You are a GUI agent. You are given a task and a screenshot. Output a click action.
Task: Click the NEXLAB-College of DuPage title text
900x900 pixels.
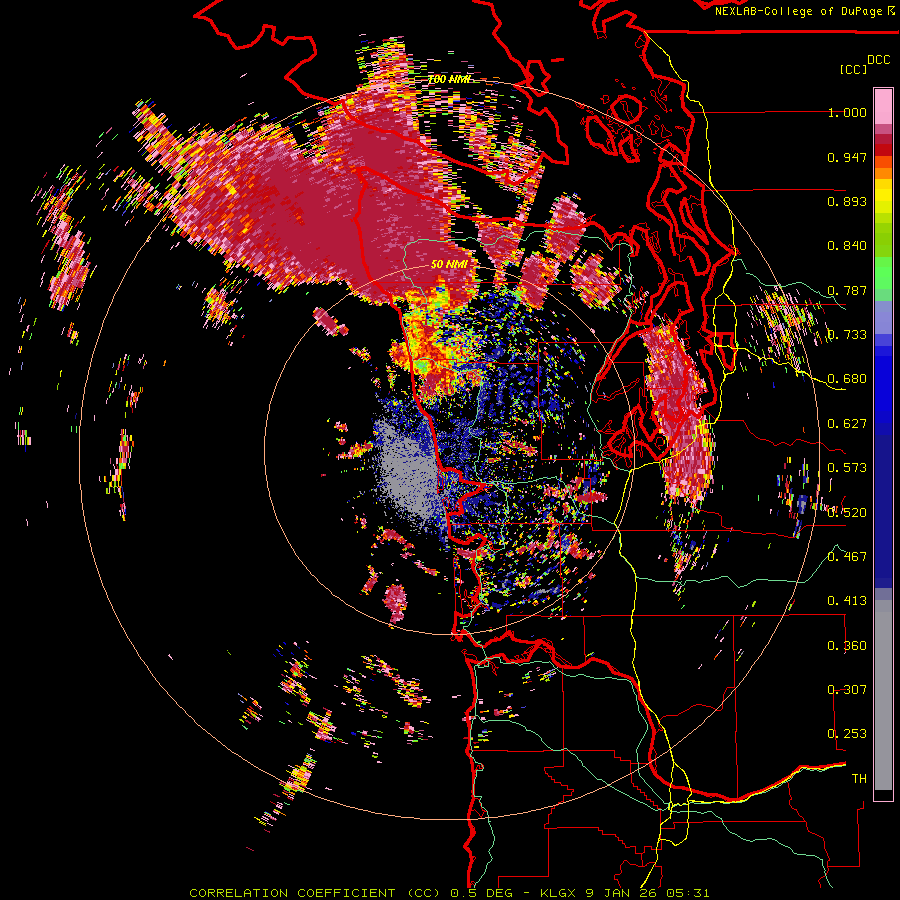click(800, 11)
